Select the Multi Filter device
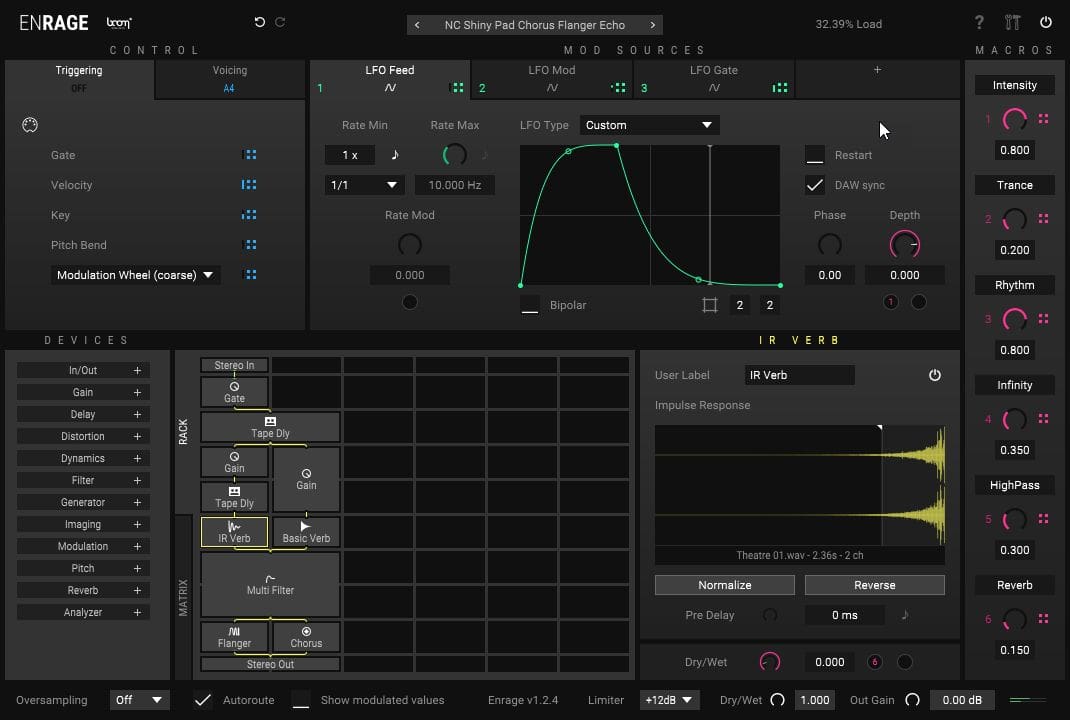This screenshot has width=1070, height=720. click(270, 585)
